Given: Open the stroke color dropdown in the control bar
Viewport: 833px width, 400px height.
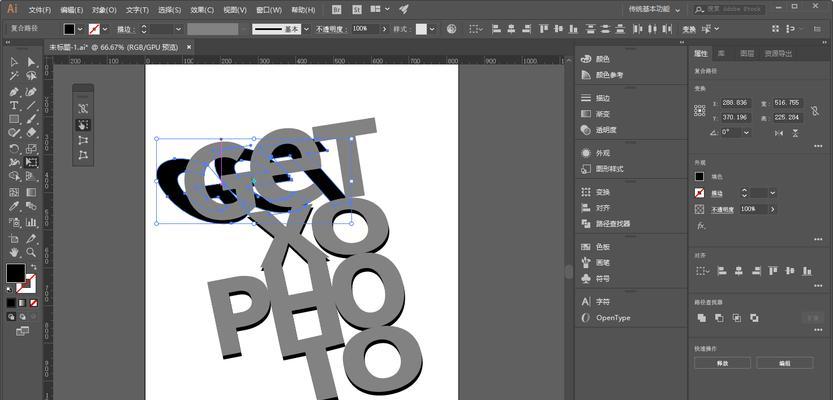Looking at the screenshot, I should [x=105, y=29].
